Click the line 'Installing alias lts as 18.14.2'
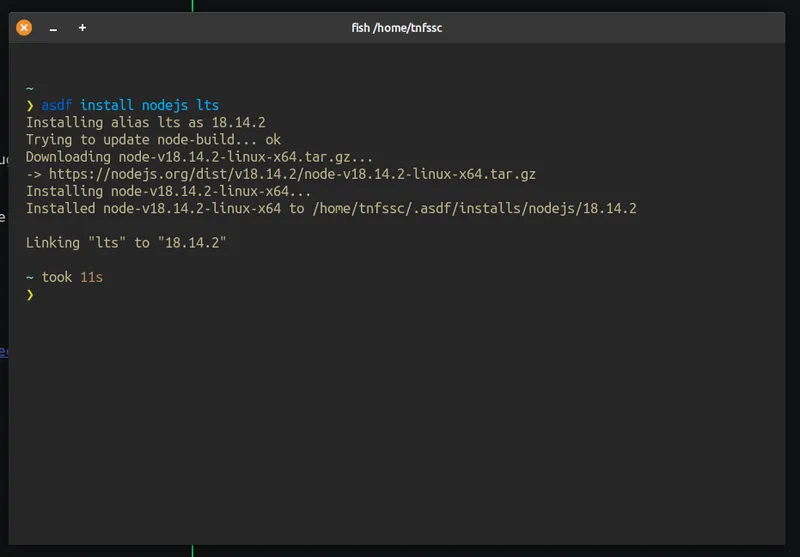The height and width of the screenshot is (557, 800). pyautogui.click(x=146, y=122)
